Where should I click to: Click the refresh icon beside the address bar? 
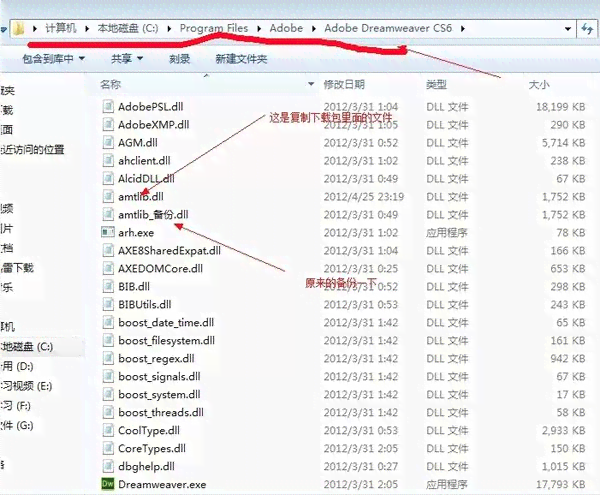pos(587,29)
